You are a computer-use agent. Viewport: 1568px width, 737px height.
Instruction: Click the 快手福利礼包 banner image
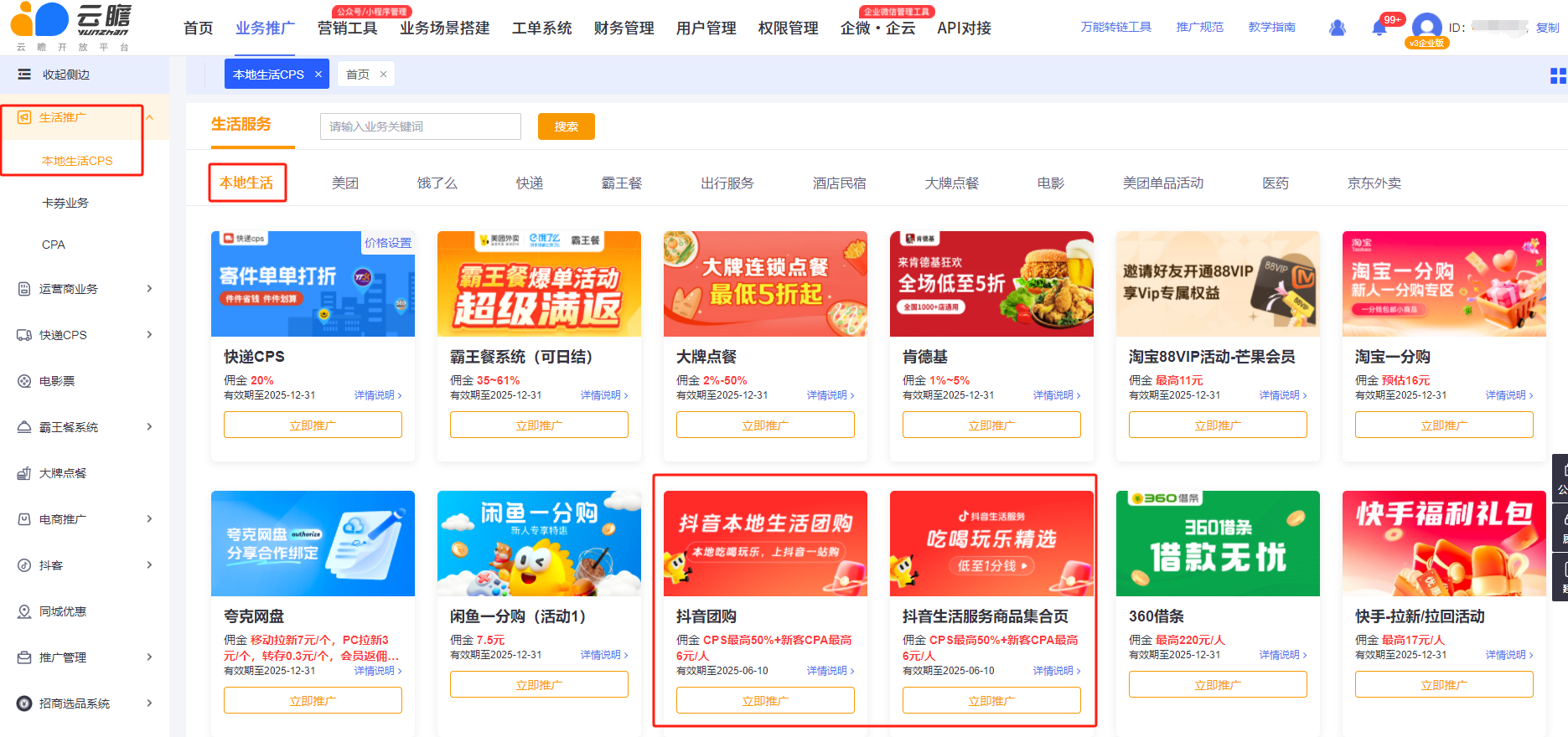(x=1444, y=544)
